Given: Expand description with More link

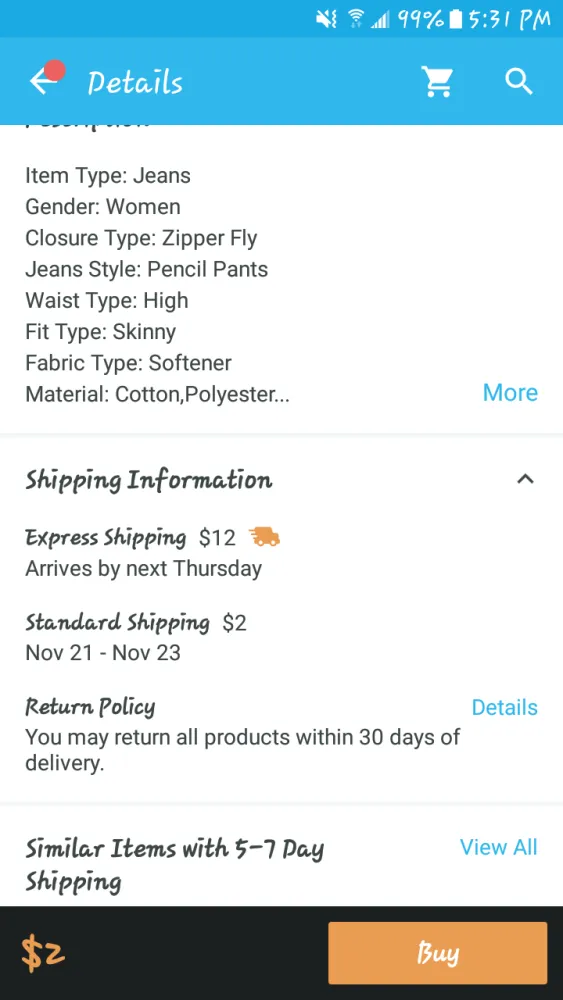Looking at the screenshot, I should (510, 393).
